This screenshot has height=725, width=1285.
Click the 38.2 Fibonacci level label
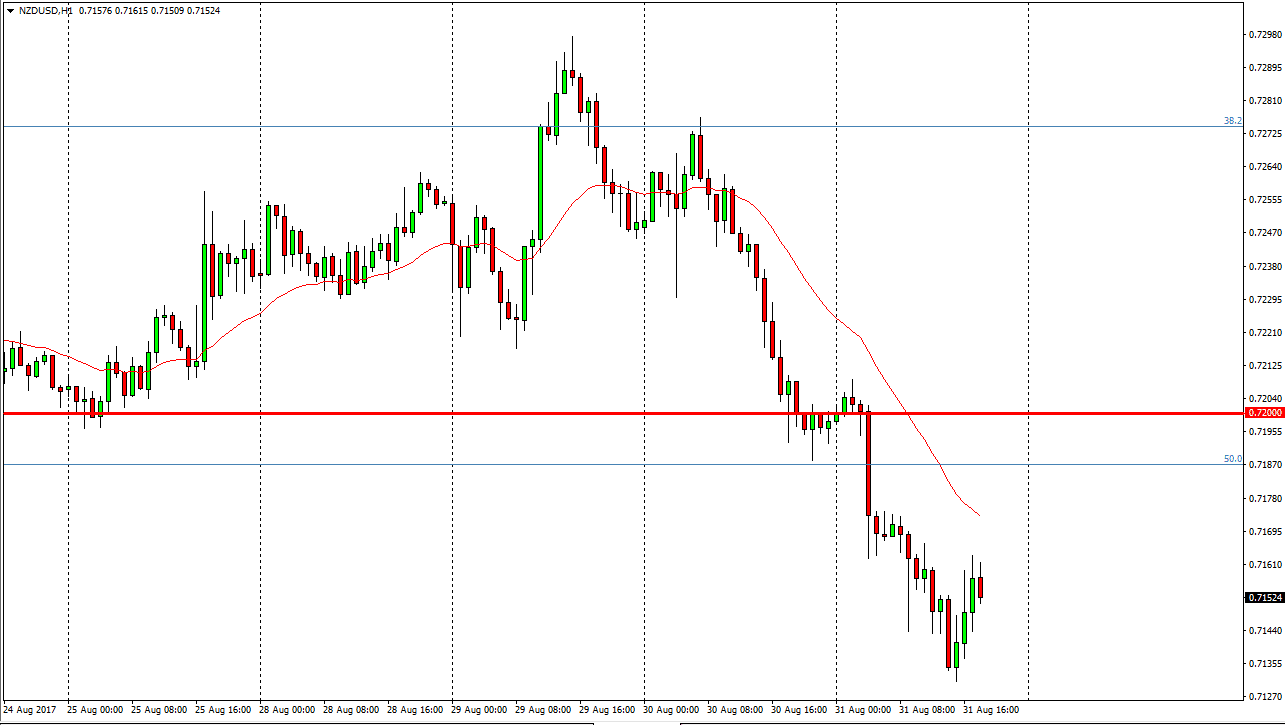click(1232, 121)
